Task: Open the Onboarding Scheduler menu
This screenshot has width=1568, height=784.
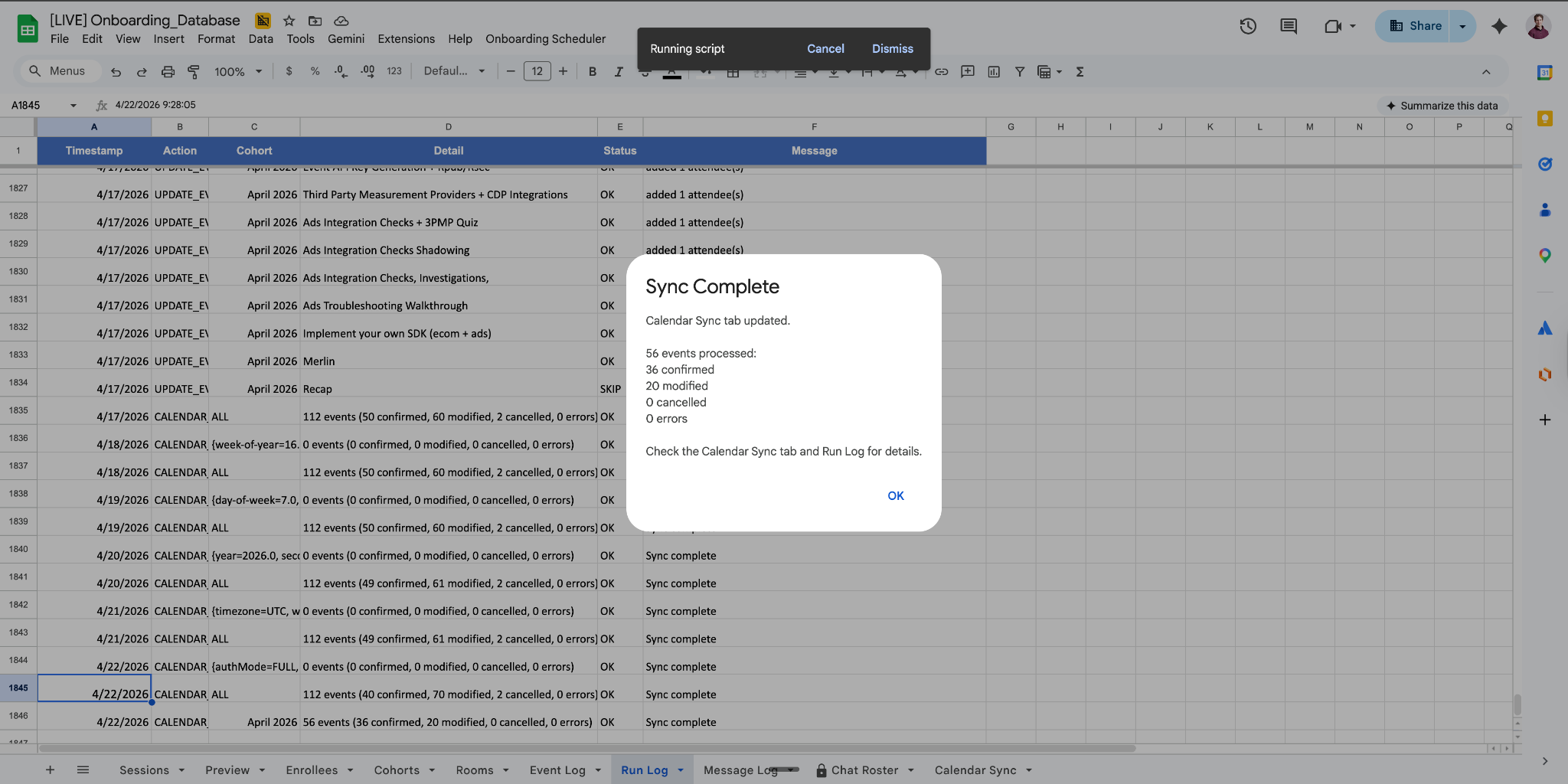Action: click(545, 39)
